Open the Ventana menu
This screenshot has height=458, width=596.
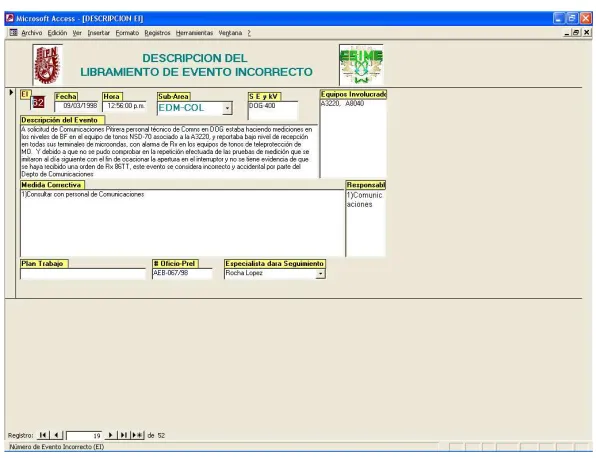pyautogui.click(x=230, y=33)
